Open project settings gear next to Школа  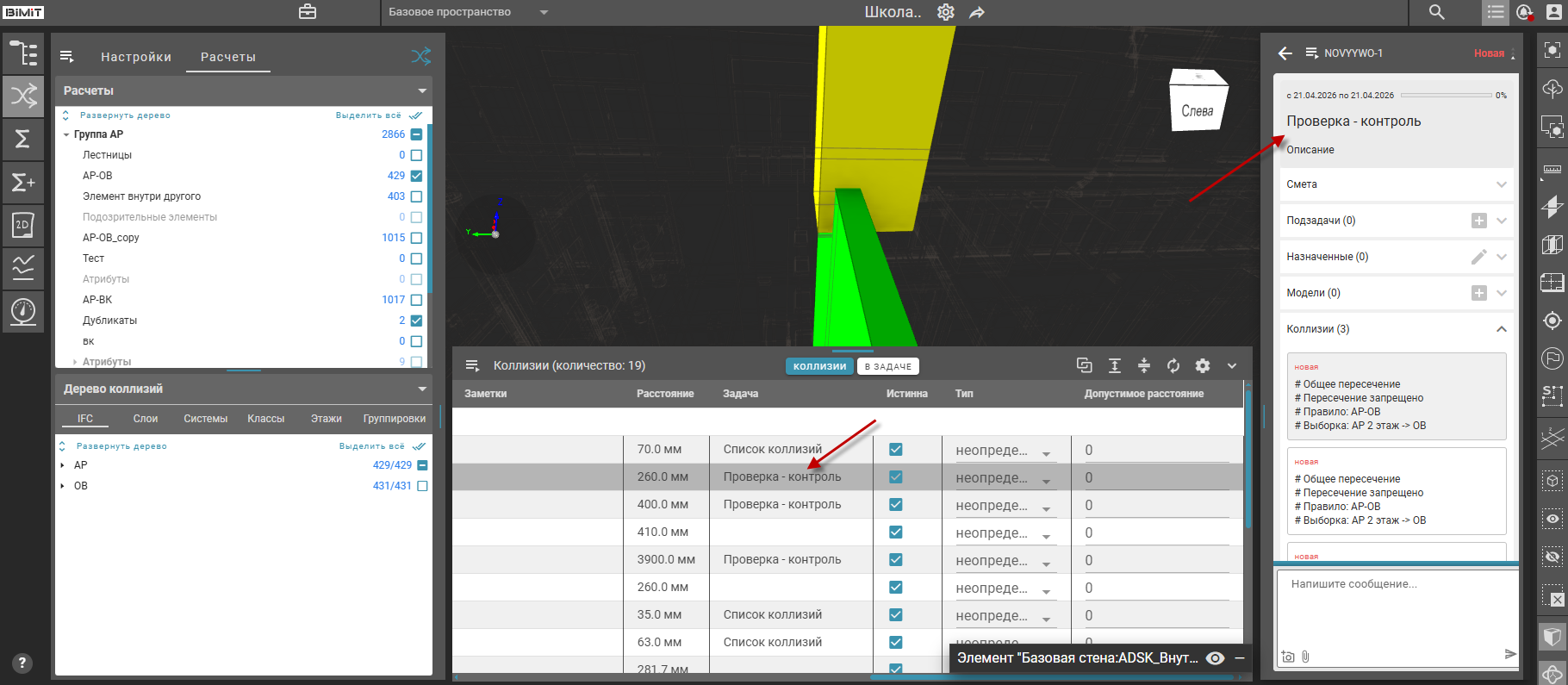click(946, 12)
